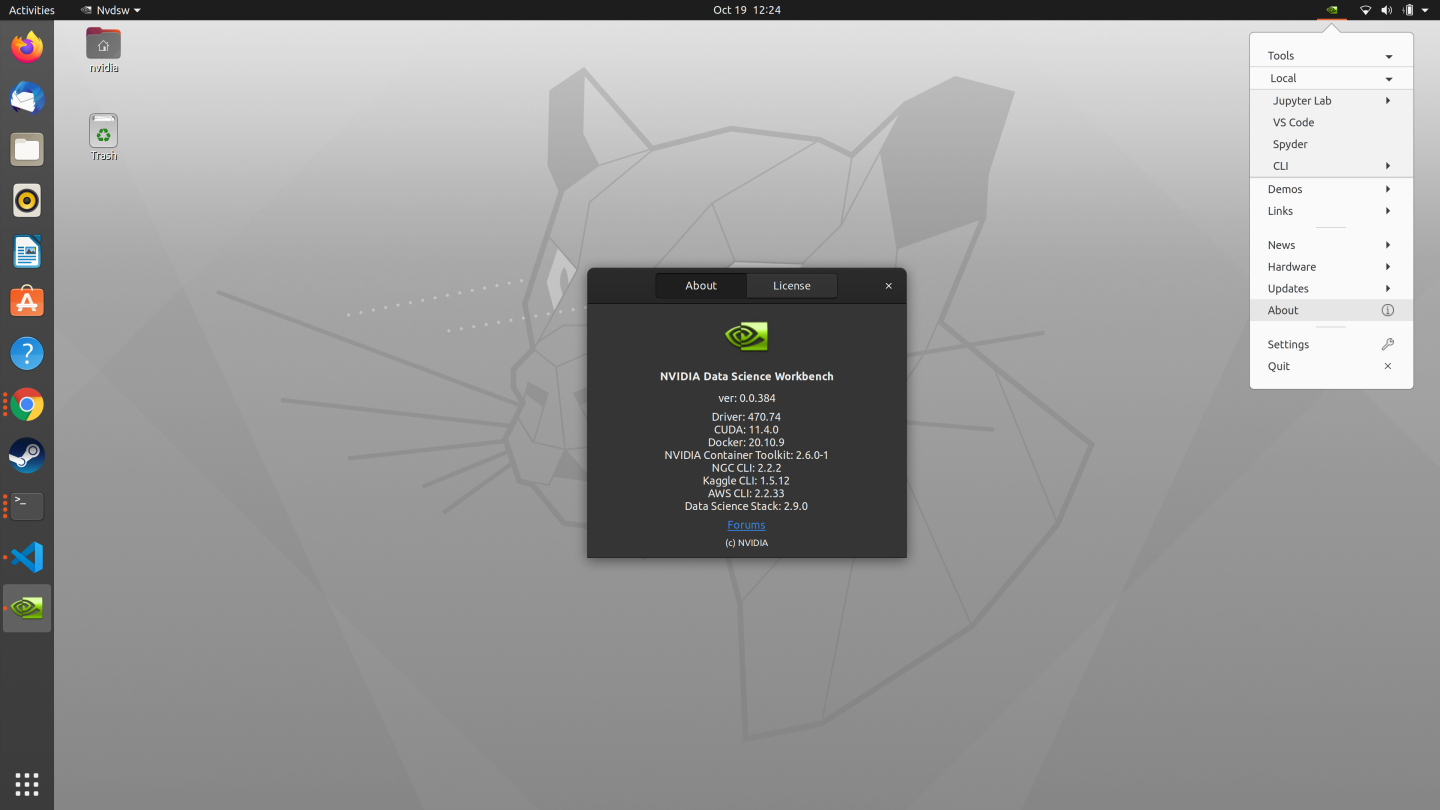Open Steam from the dock
This screenshot has width=1440, height=810.
click(27, 456)
